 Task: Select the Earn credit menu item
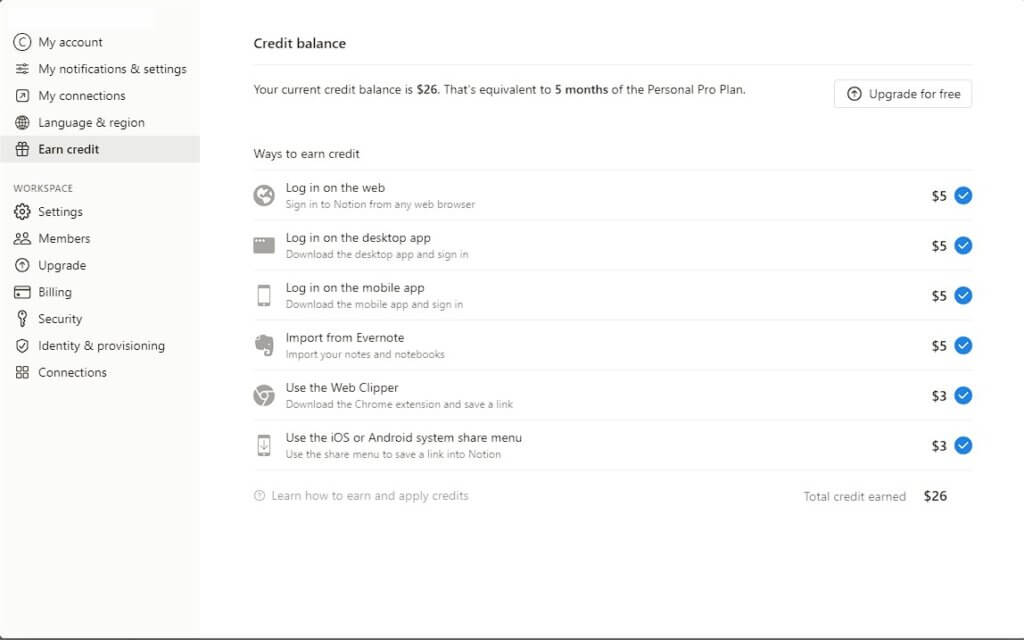tap(100, 149)
